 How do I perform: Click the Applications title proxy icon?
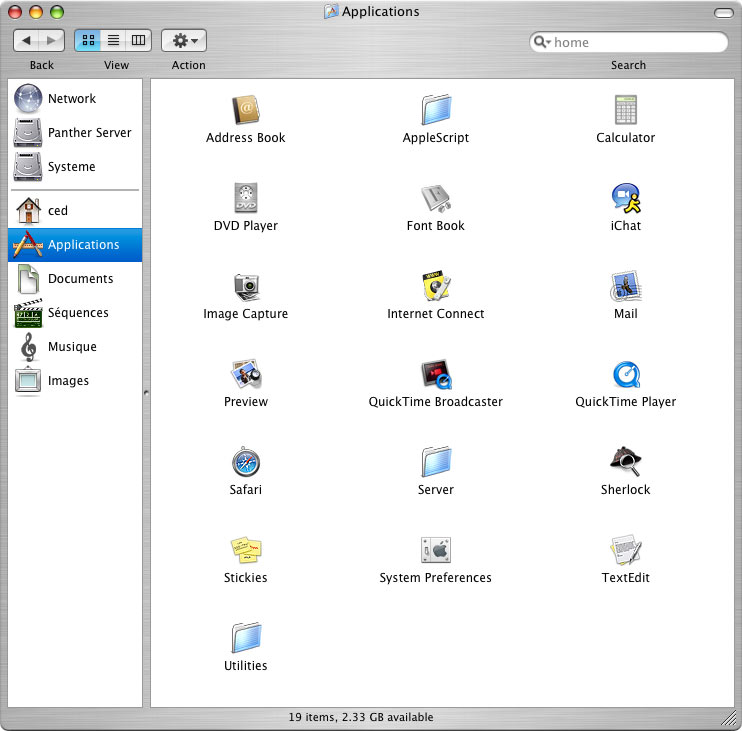(x=331, y=11)
